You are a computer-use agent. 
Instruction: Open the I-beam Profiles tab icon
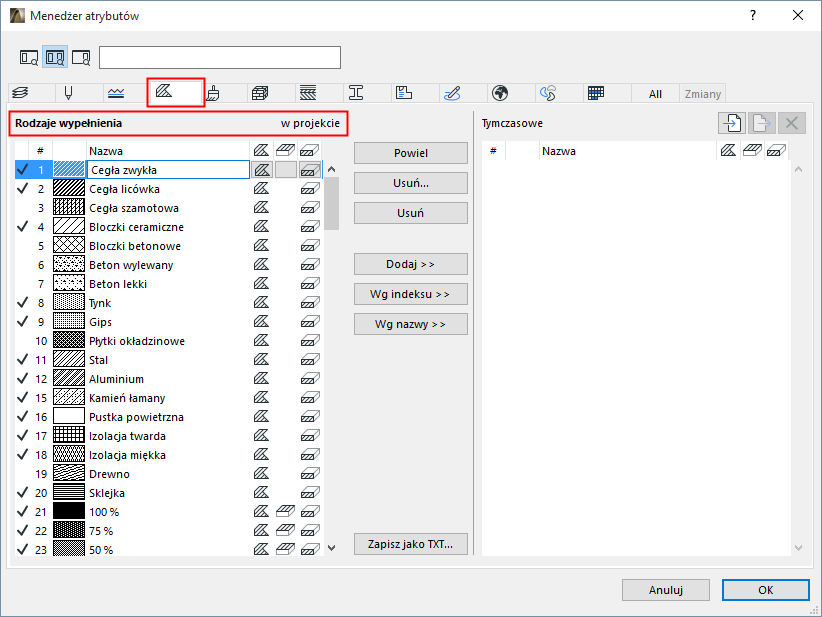click(356, 93)
